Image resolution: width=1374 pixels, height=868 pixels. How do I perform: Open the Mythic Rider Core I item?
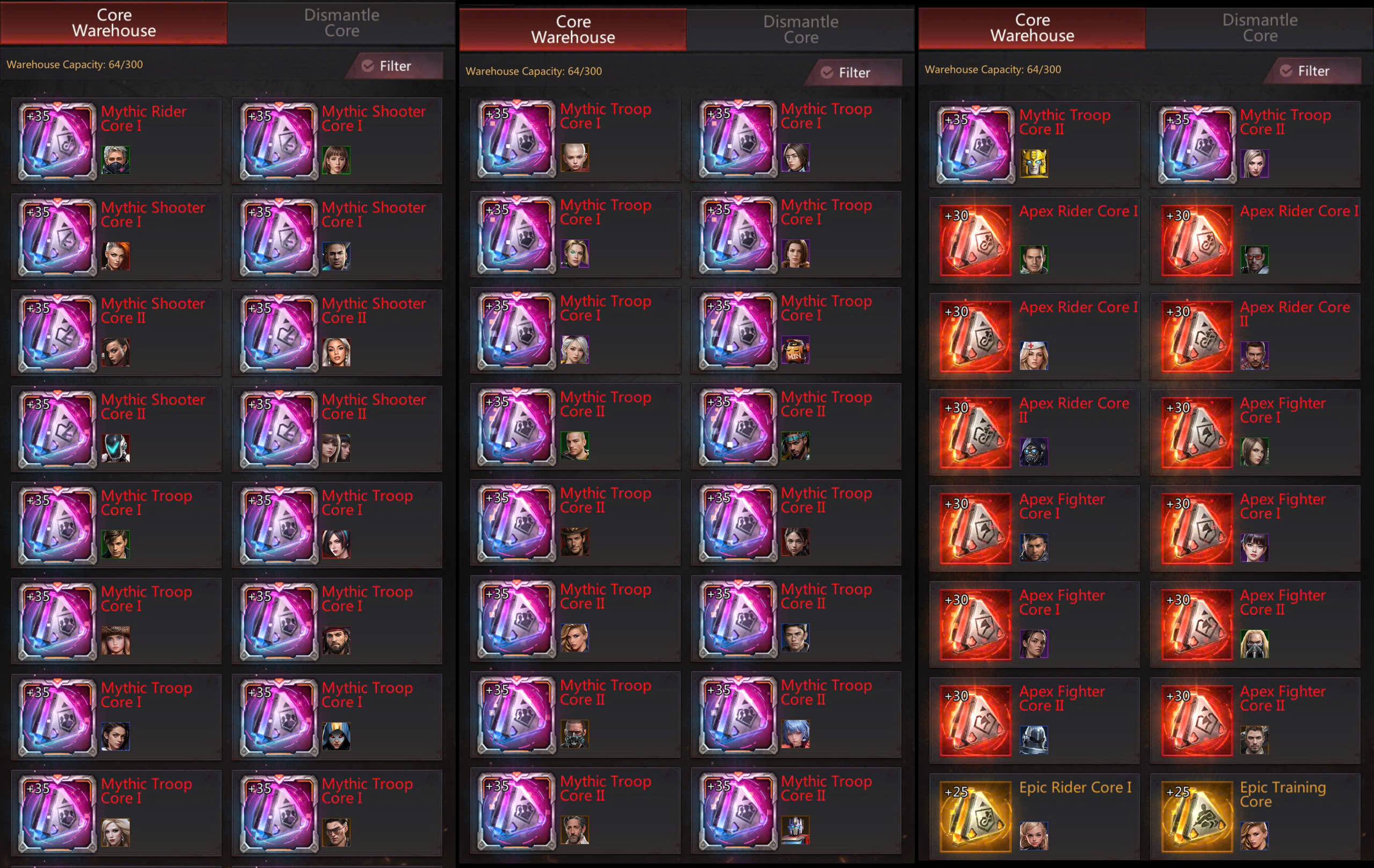tap(116, 141)
